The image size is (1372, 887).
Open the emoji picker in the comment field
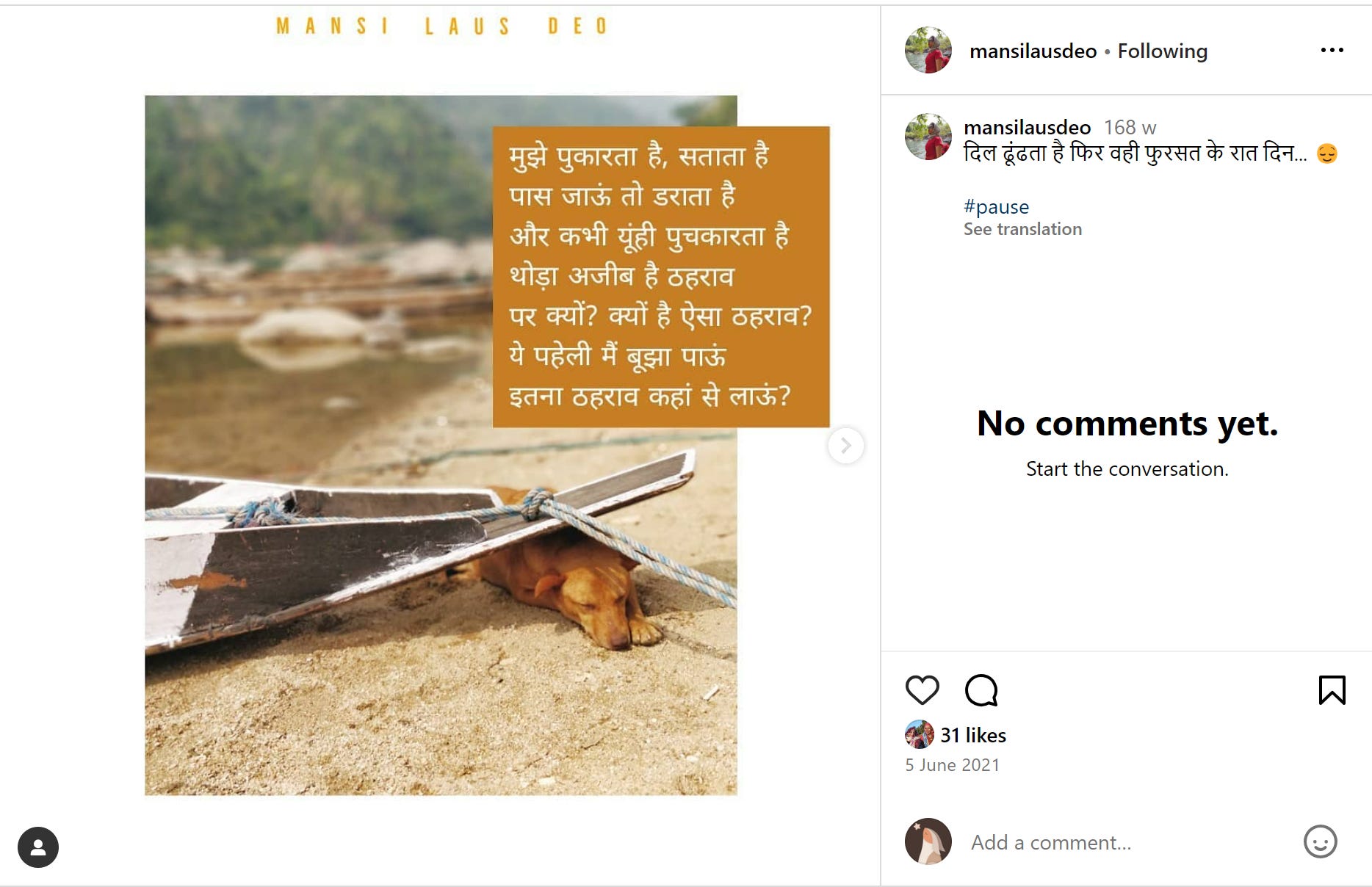[x=1321, y=842]
